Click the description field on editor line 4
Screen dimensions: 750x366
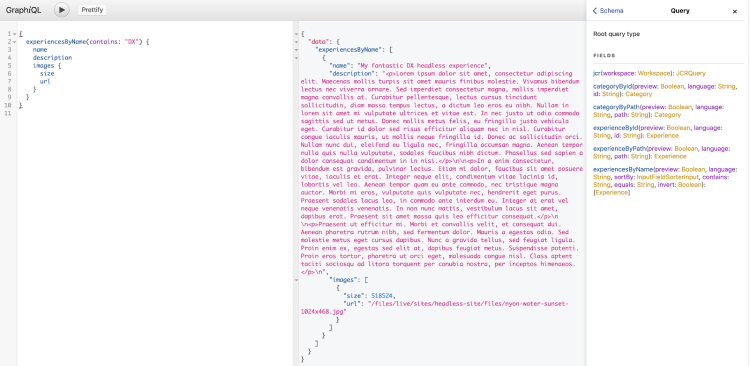pyautogui.click(x=53, y=57)
